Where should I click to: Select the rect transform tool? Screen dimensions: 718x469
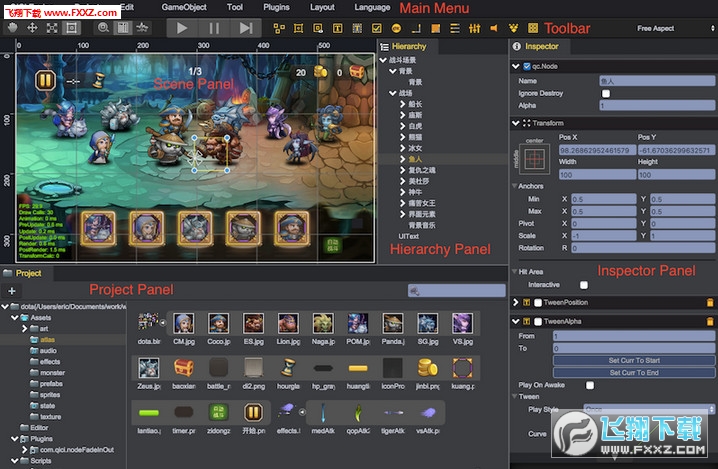(x=71, y=28)
